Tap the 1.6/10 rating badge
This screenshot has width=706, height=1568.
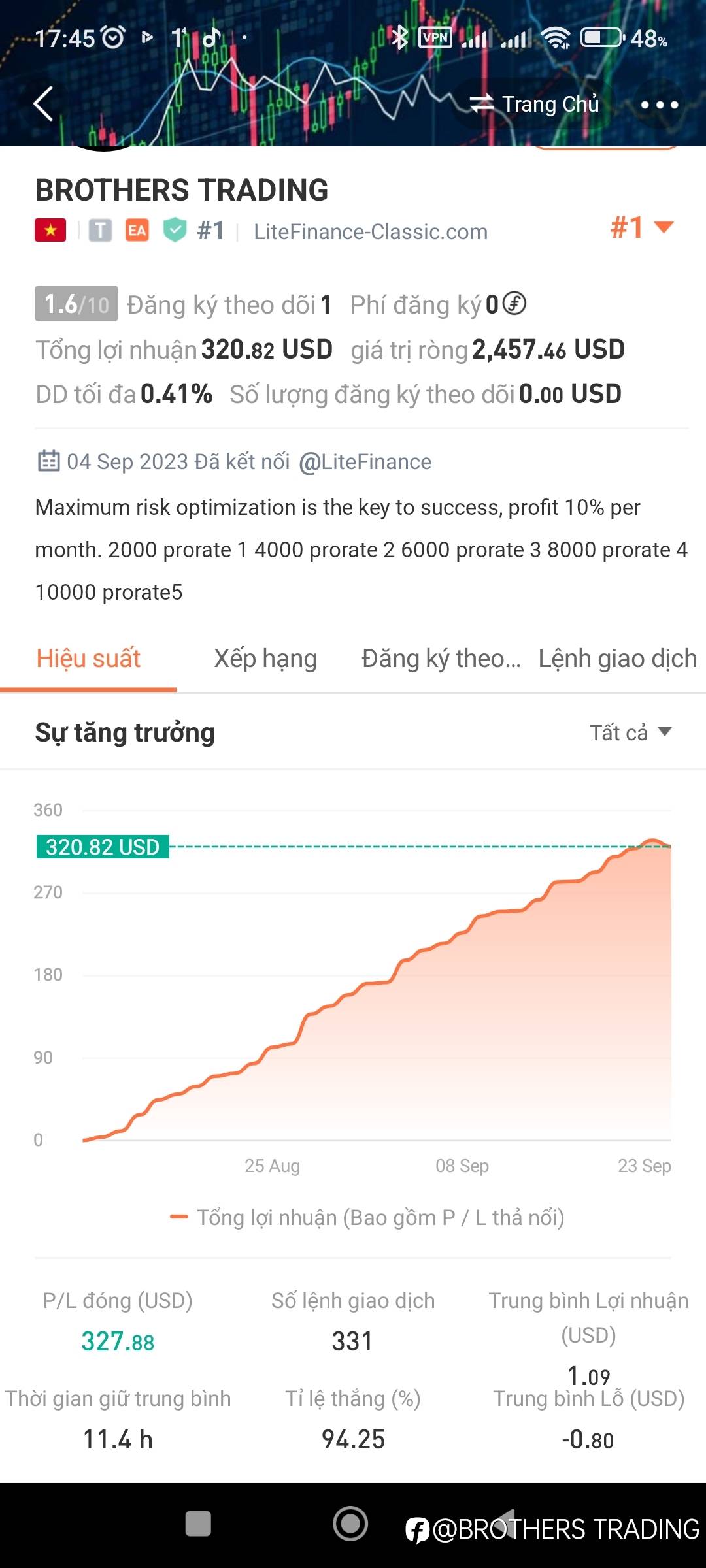[x=76, y=304]
